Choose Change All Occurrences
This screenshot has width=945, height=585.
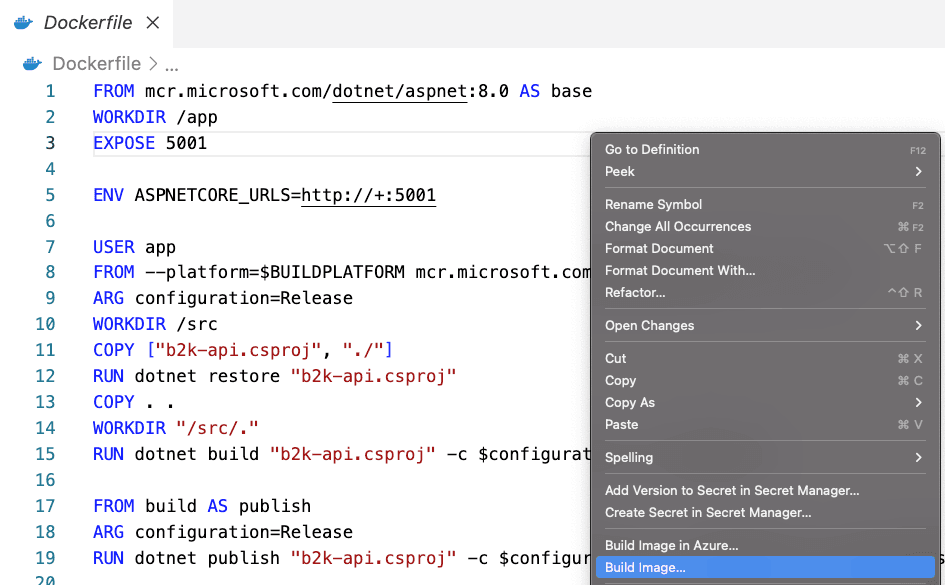tap(765, 227)
